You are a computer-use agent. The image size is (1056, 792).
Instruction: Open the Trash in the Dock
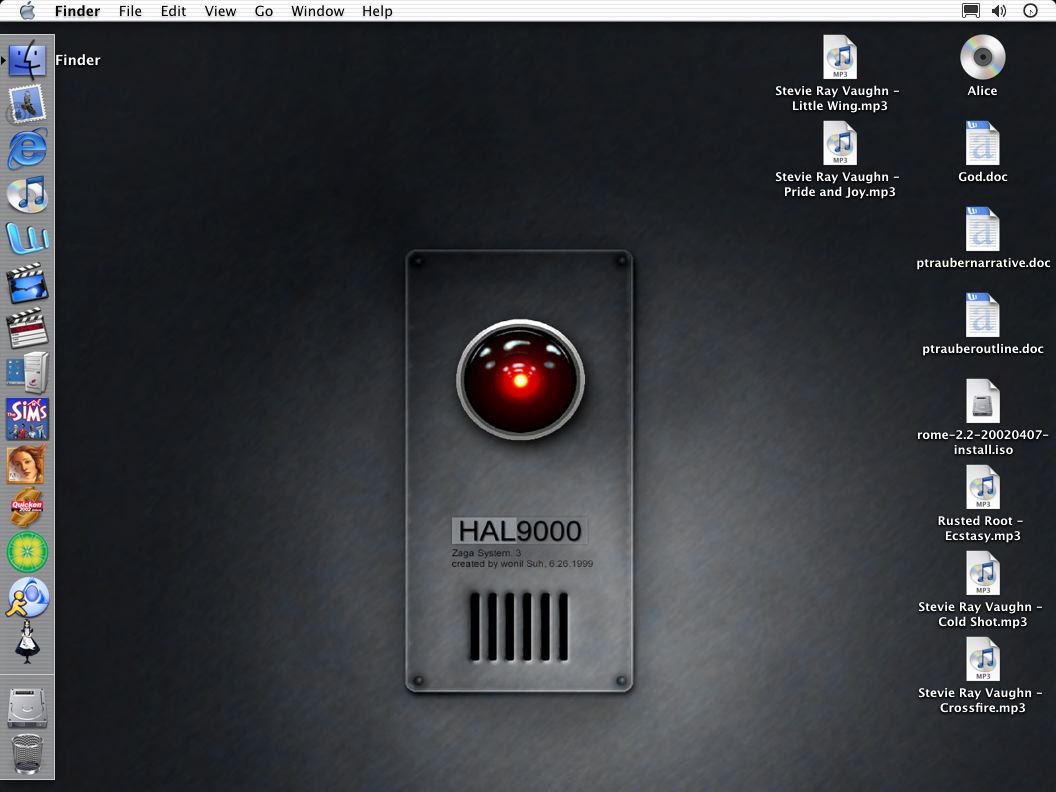[27, 754]
